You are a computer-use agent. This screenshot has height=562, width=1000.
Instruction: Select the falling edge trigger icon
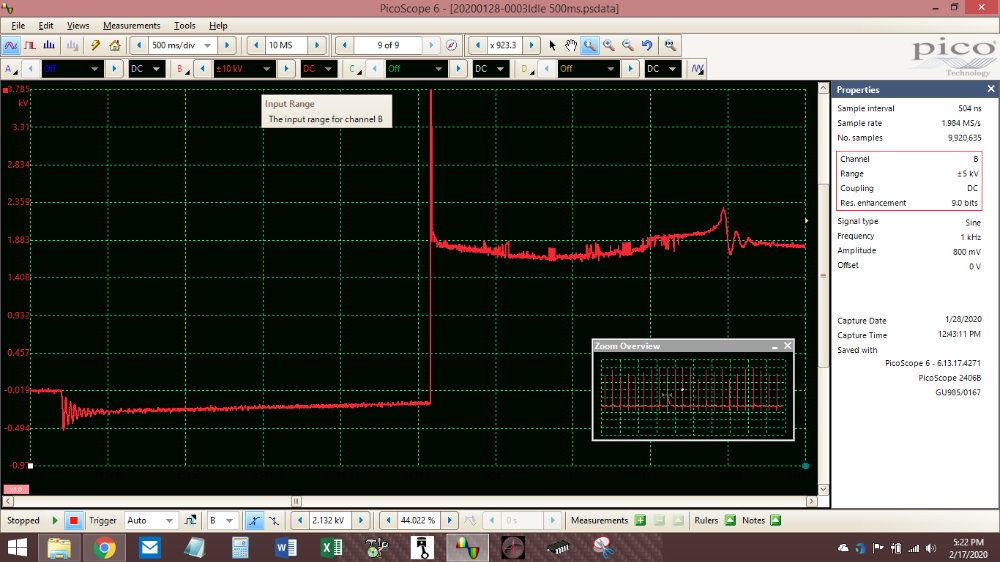tap(274, 521)
